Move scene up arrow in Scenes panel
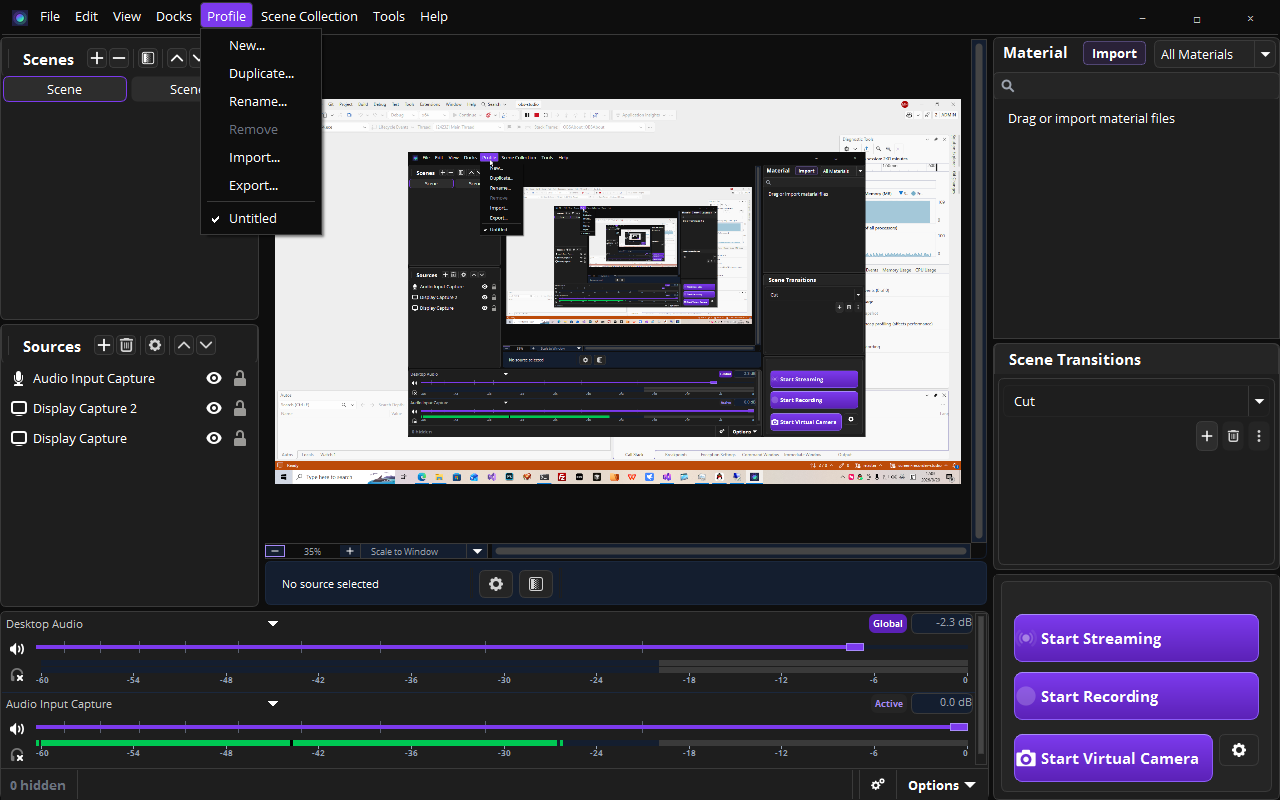The height and width of the screenshot is (800, 1280). coord(177,59)
